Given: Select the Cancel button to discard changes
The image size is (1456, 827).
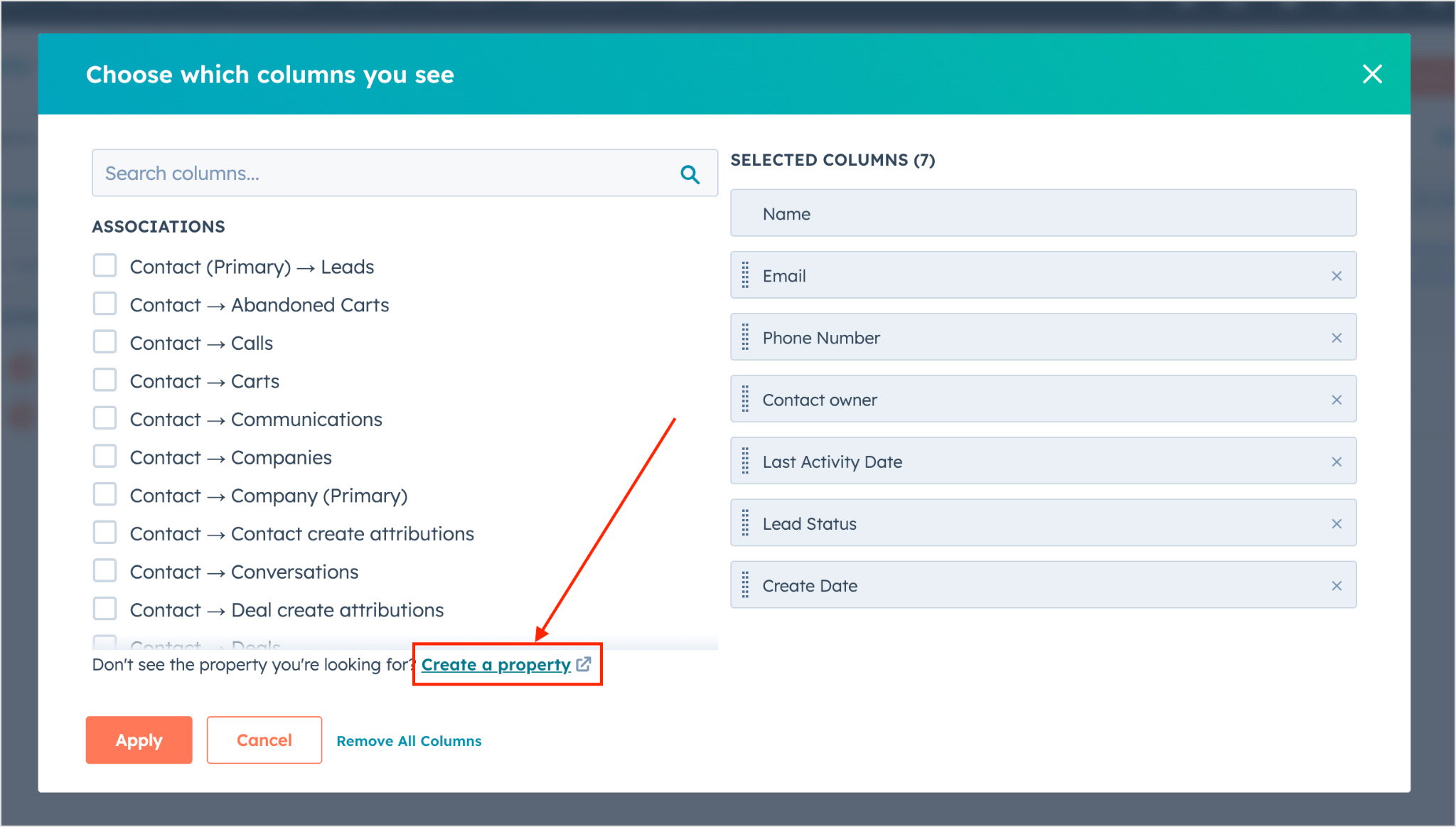Looking at the screenshot, I should tap(263, 740).
